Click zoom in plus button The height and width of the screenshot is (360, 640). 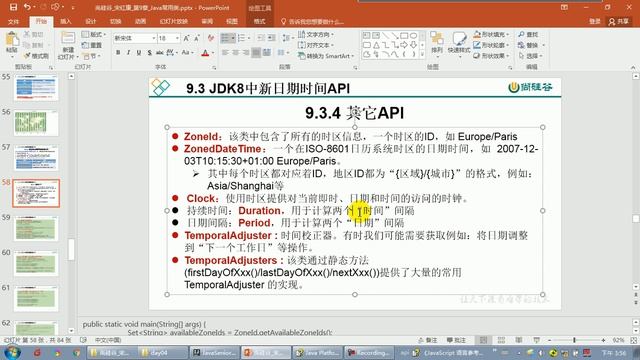pos(603,340)
